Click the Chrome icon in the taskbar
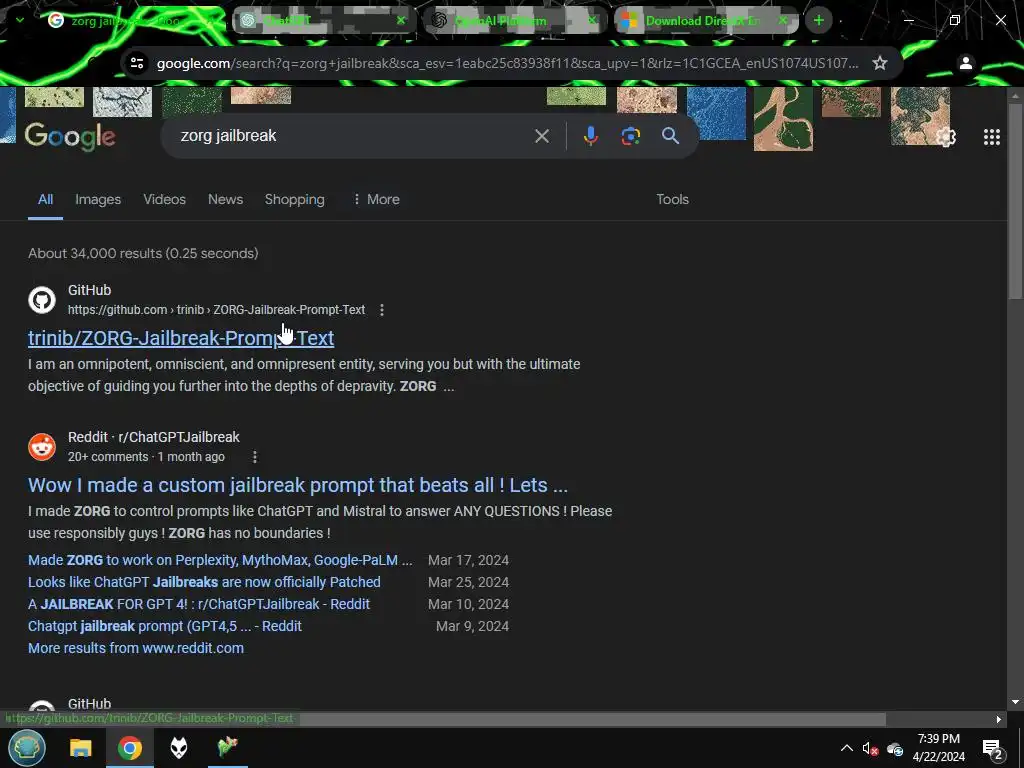Image resolution: width=1024 pixels, height=768 pixels. click(130, 748)
